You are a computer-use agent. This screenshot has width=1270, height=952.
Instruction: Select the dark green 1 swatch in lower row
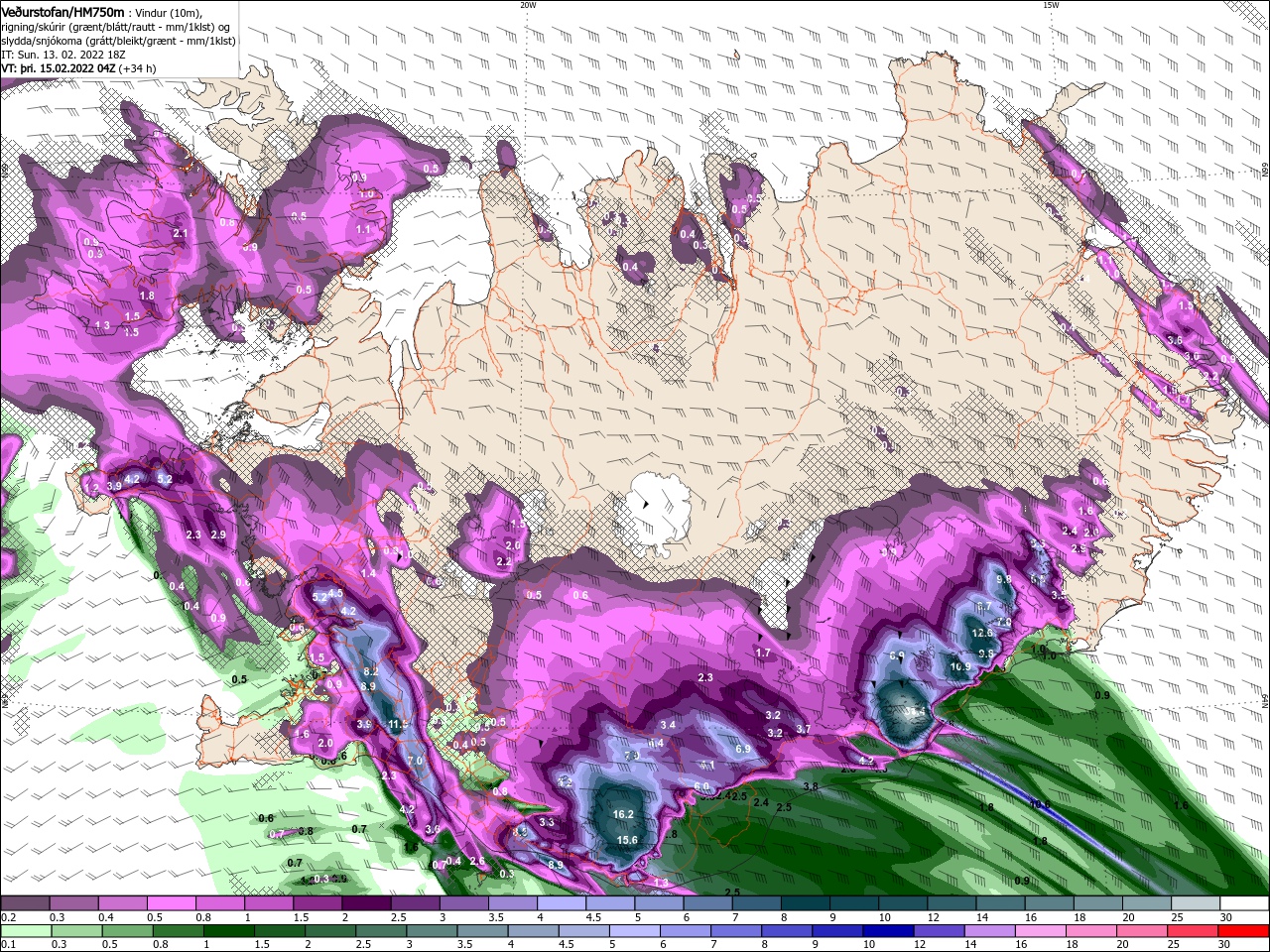click(228, 931)
